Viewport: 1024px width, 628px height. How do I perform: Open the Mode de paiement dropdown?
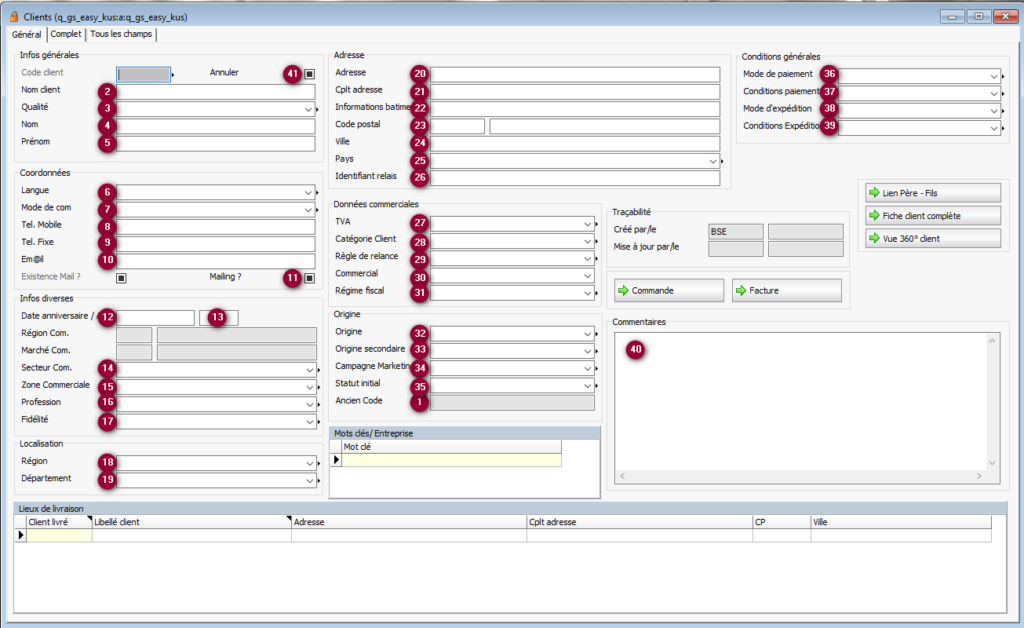click(991, 76)
